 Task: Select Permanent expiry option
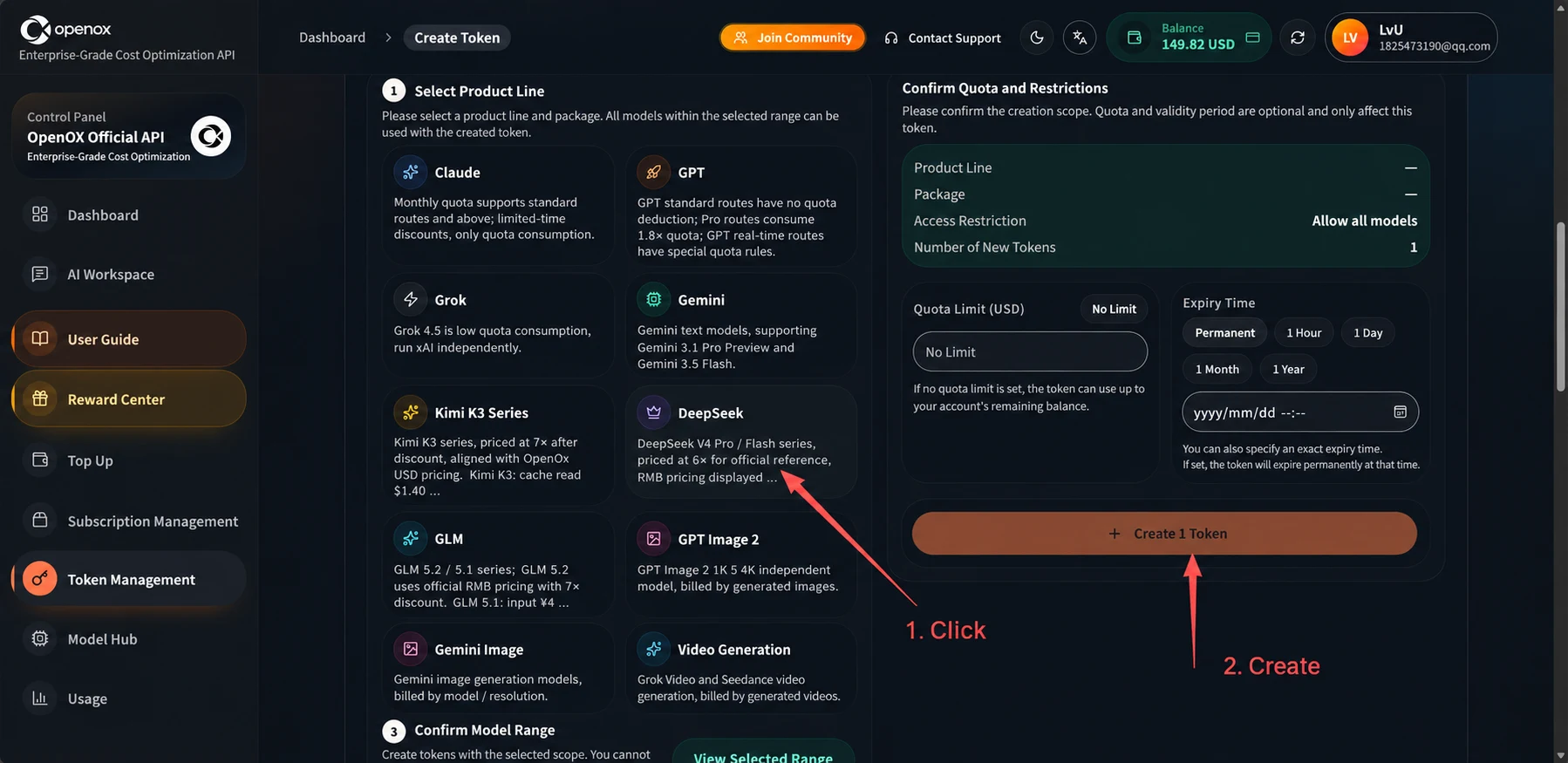pos(1224,332)
